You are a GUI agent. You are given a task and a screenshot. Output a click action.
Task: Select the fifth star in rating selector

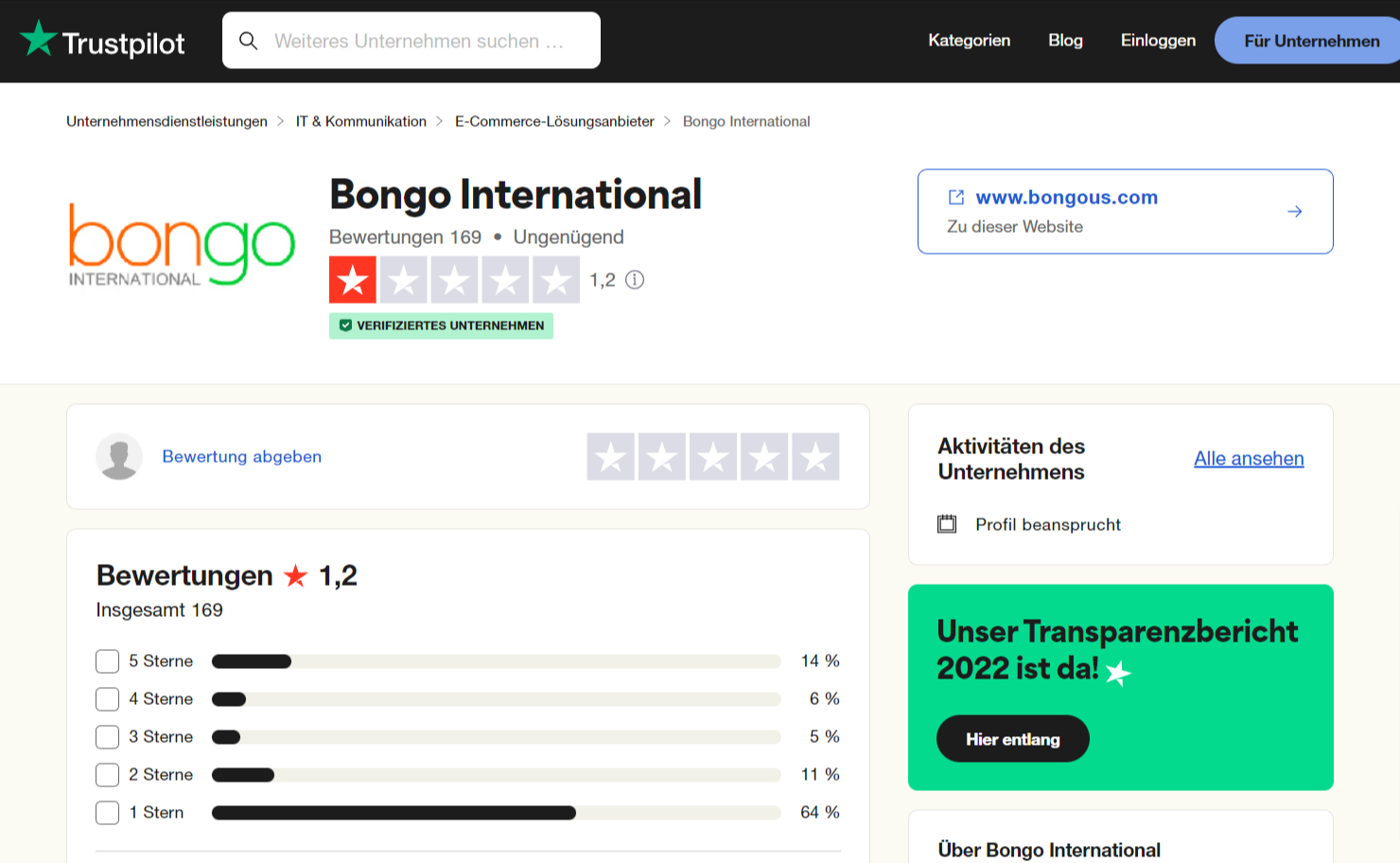[x=815, y=457]
